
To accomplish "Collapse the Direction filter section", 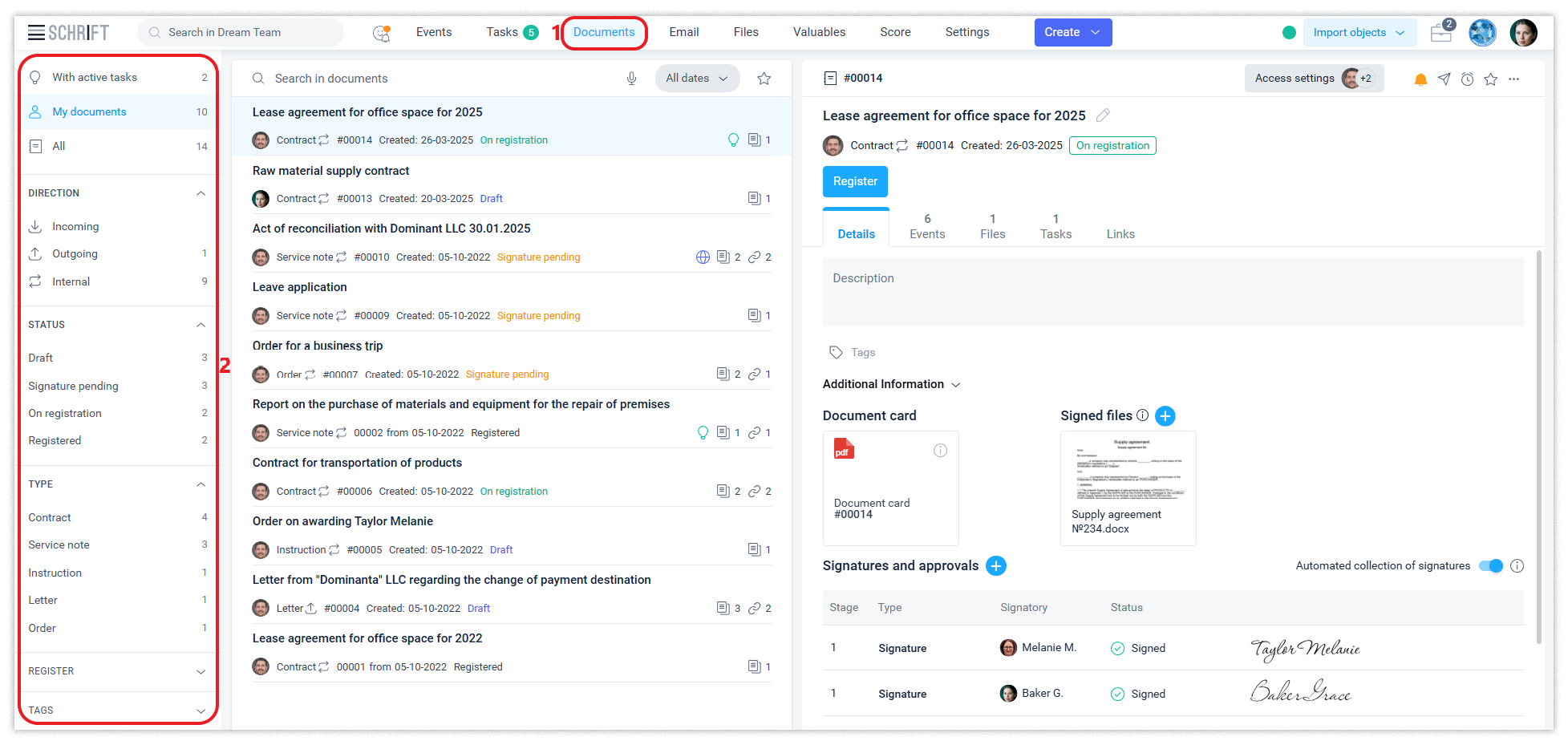I will pyautogui.click(x=201, y=193).
